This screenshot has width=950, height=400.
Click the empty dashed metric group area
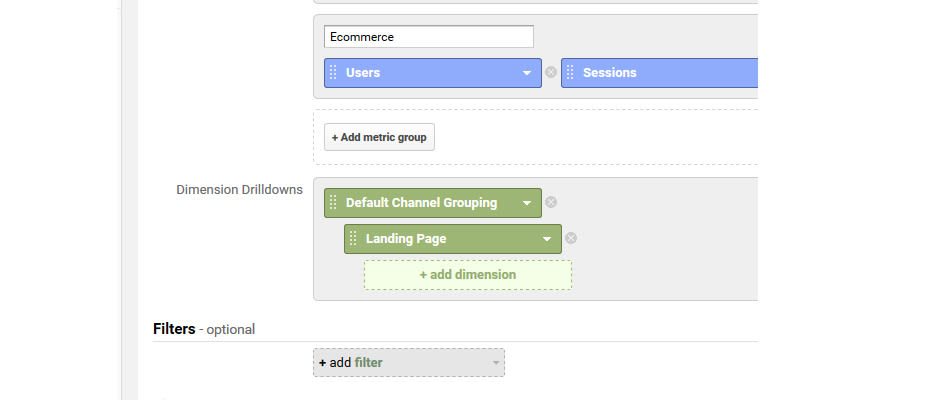tap(536, 137)
